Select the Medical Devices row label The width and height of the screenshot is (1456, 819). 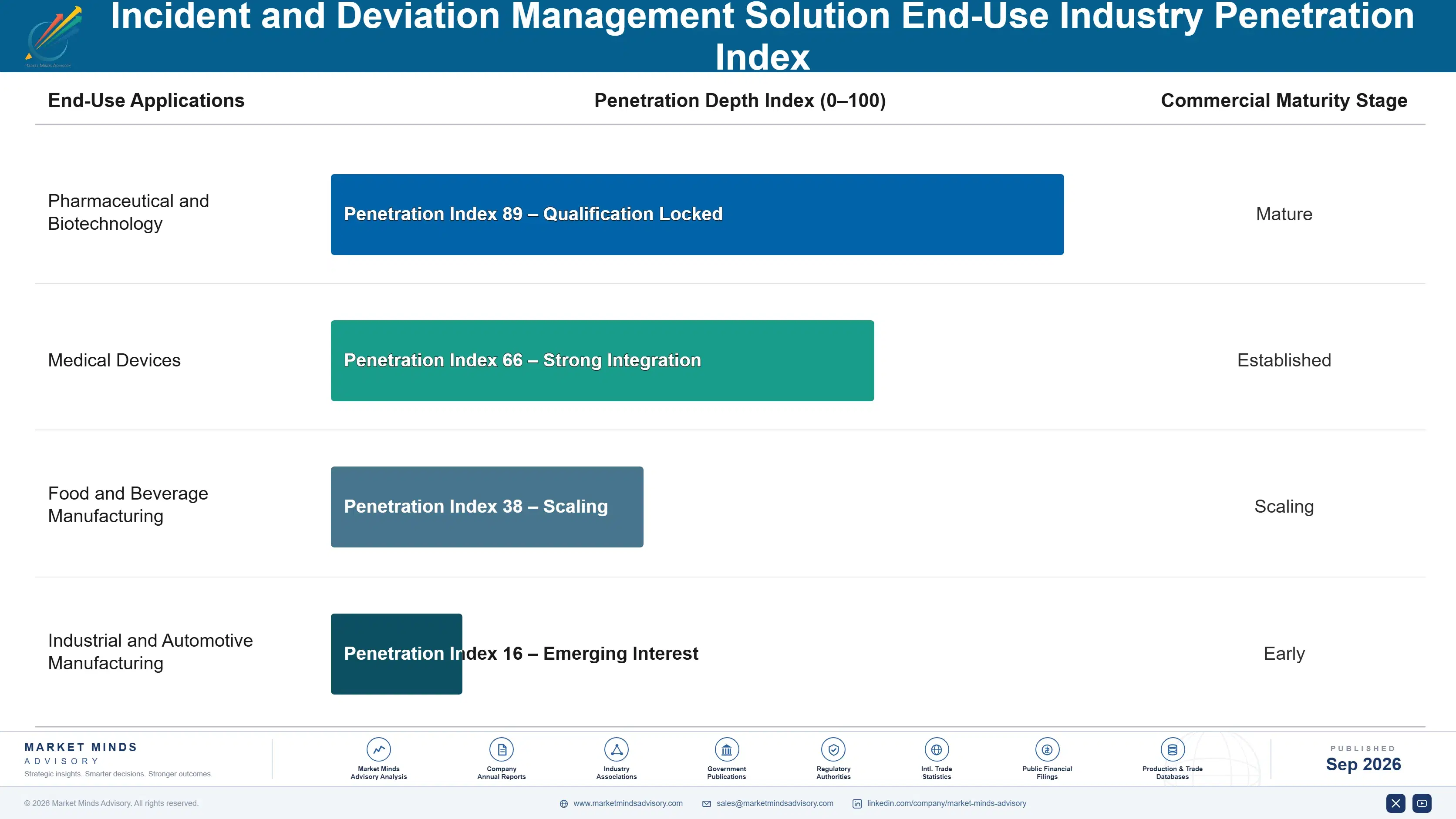(114, 360)
